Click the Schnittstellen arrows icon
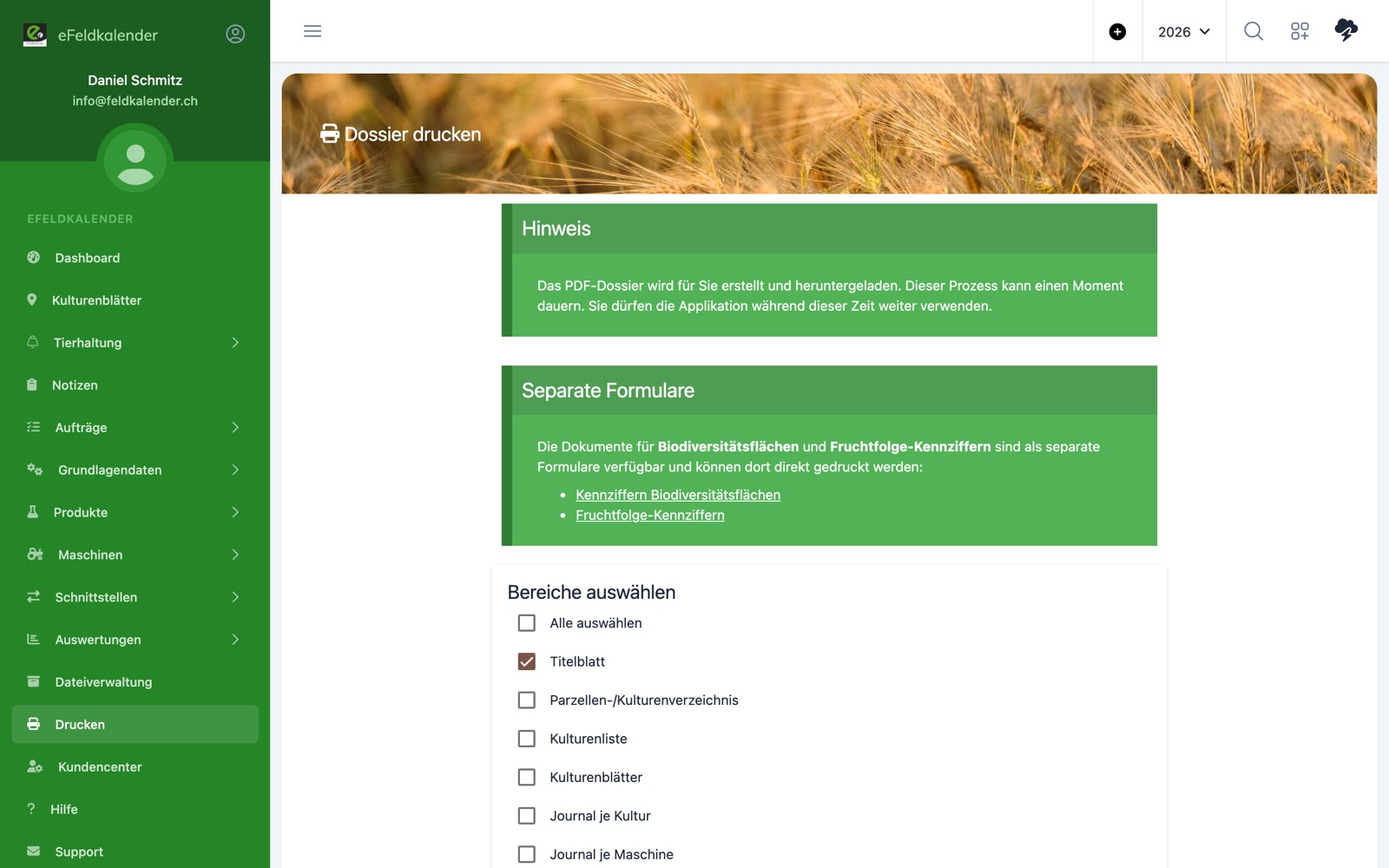This screenshot has height=868, width=1389. click(x=34, y=596)
